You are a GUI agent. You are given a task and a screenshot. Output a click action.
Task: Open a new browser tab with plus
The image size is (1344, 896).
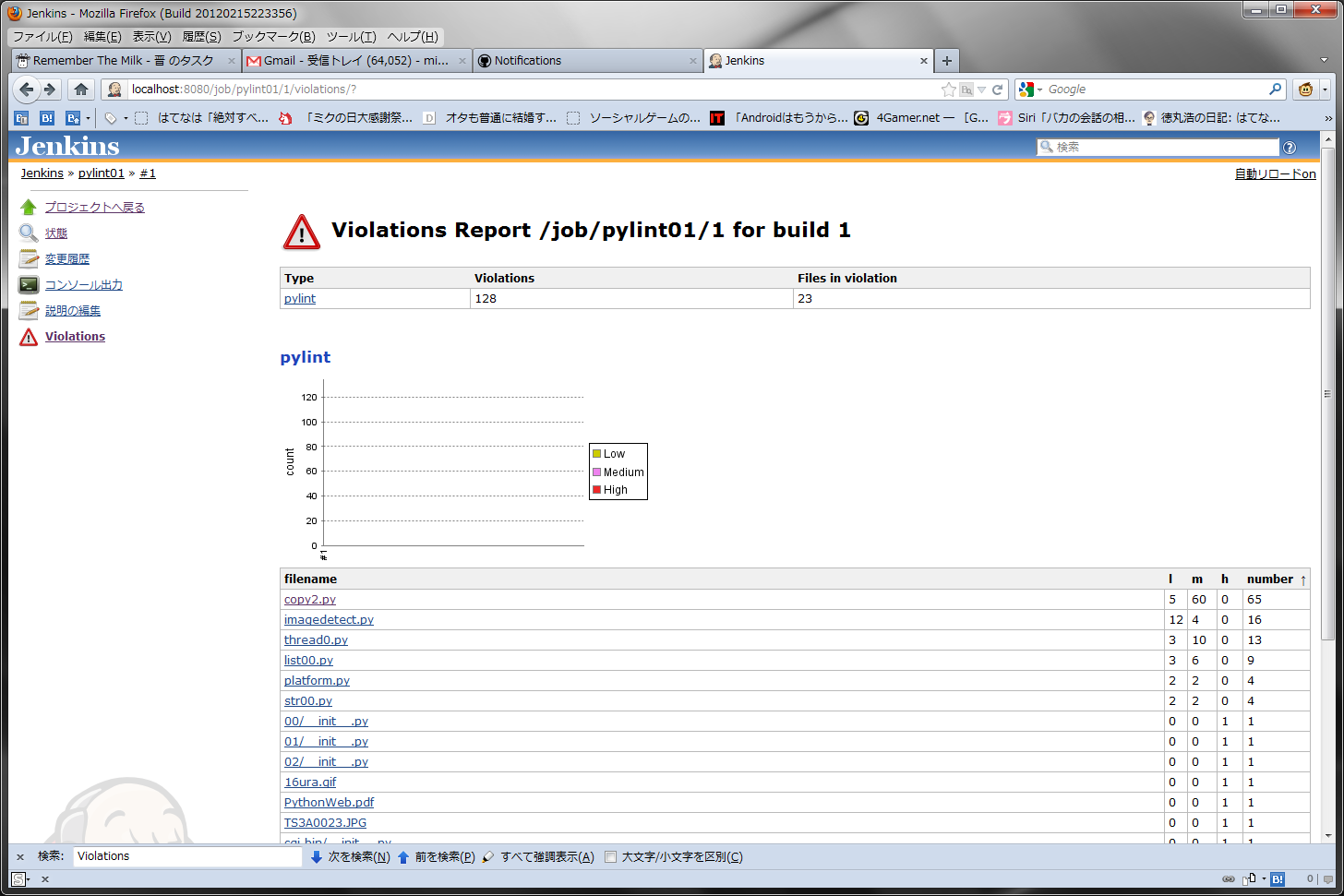[946, 61]
